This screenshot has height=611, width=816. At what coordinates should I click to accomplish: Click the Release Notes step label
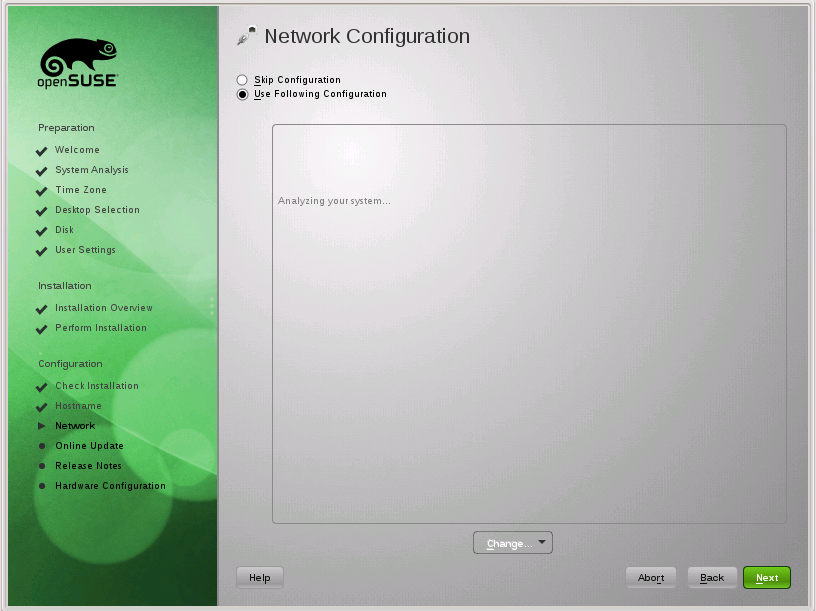[88, 466]
